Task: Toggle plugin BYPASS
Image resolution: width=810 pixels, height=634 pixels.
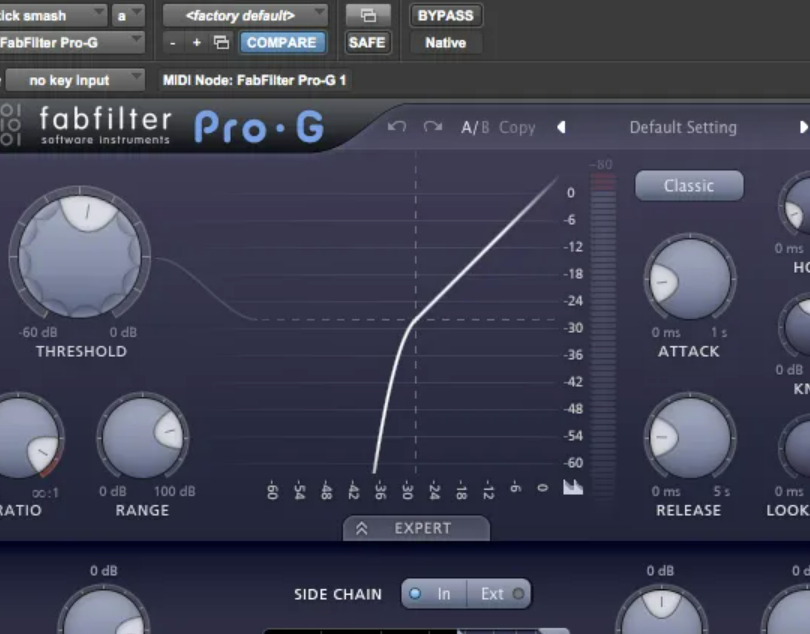Action: [x=445, y=16]
